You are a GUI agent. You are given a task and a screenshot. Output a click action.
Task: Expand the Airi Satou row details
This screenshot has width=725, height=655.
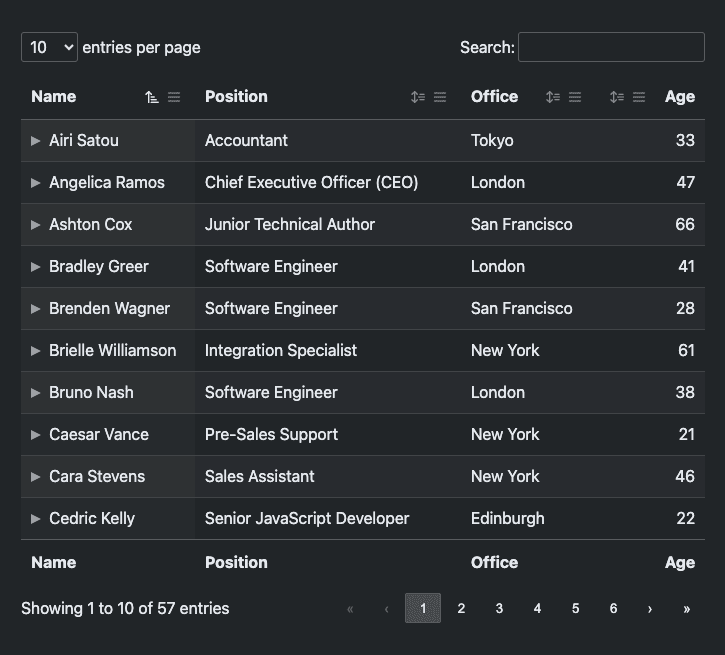(36, 141)
